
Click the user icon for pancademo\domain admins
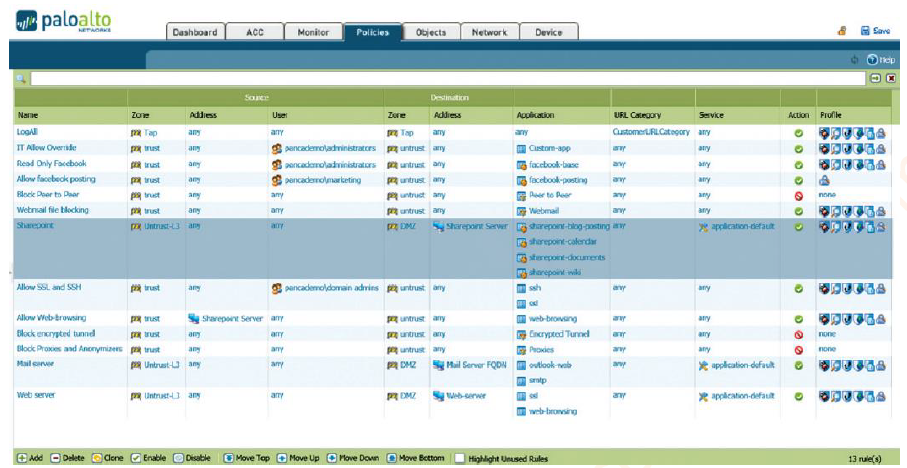click(x=276, y=288)
